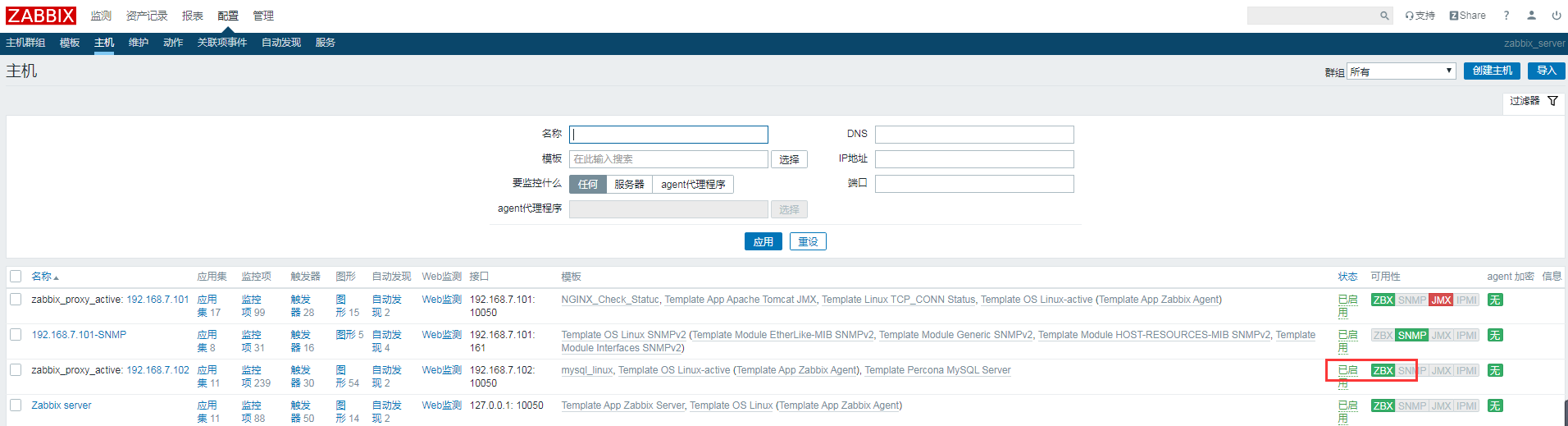Image resolution: width=1568 pixels, height=426 pixels.
Task: Open host 192.168.7.101-SNMP link
Action: (79, 335)
